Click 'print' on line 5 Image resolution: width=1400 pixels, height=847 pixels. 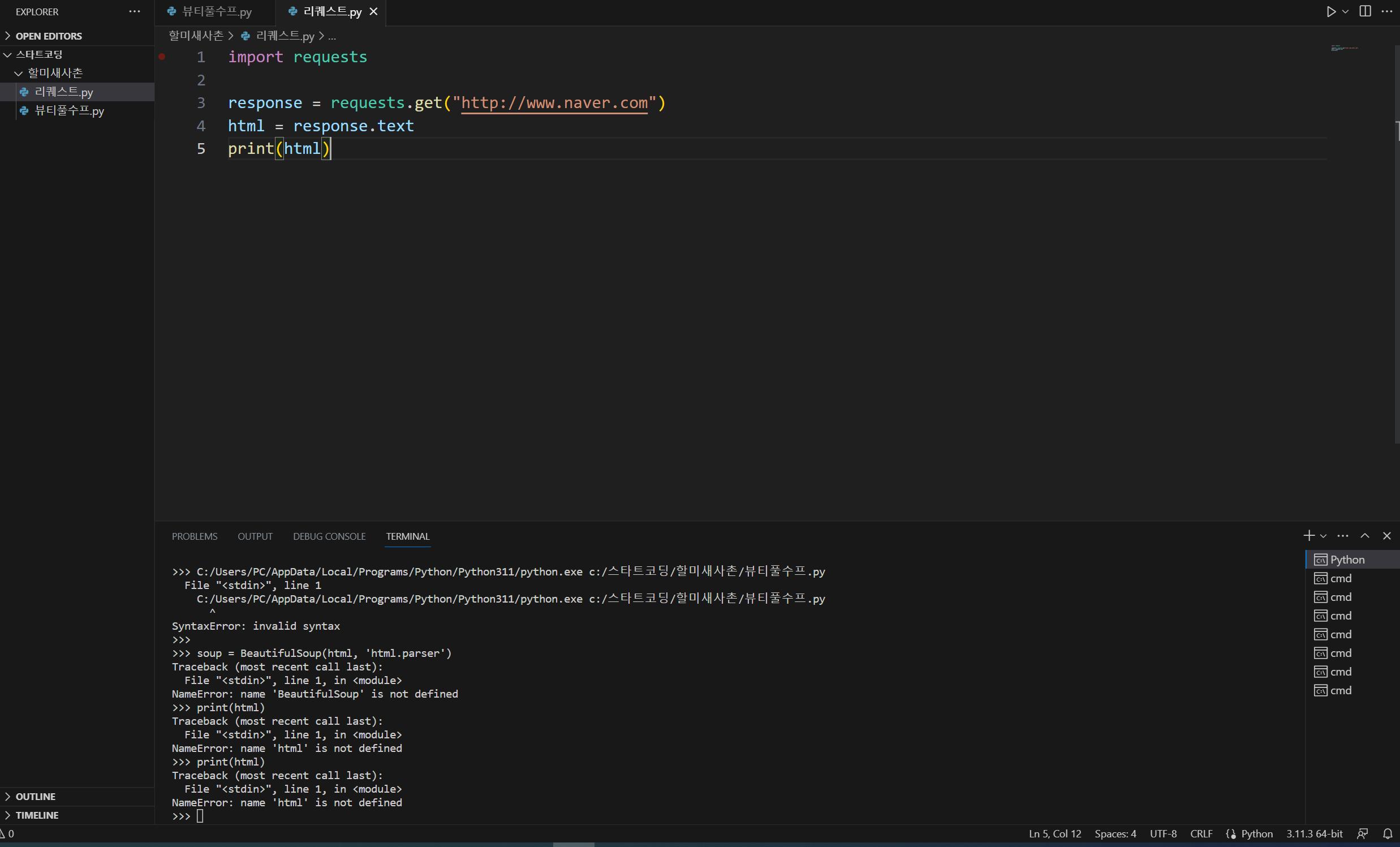pyautogui.click(x=251, y=149)
